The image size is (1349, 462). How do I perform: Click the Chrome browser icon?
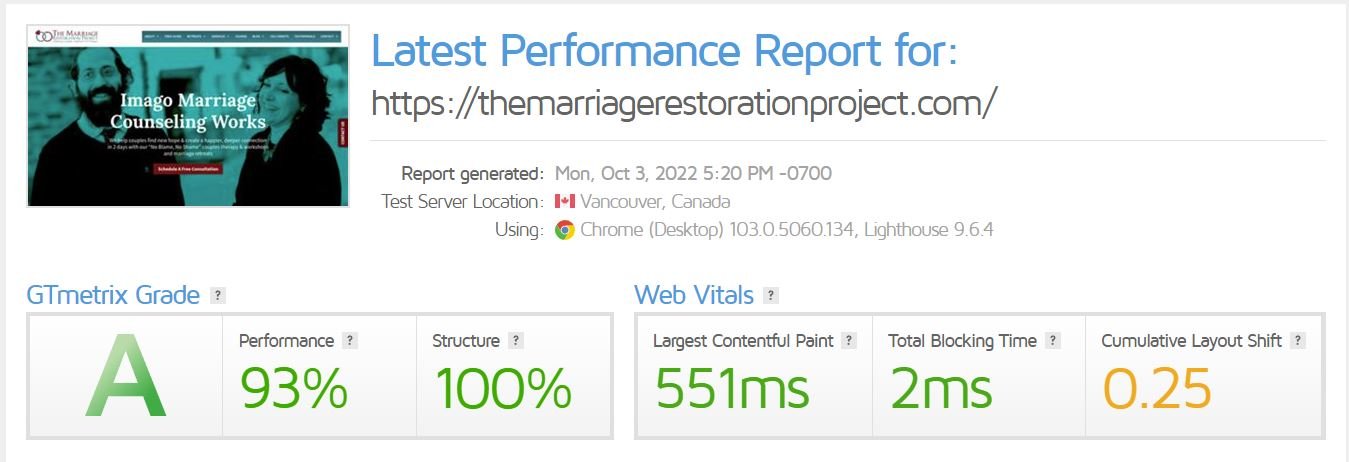[564, 230]
